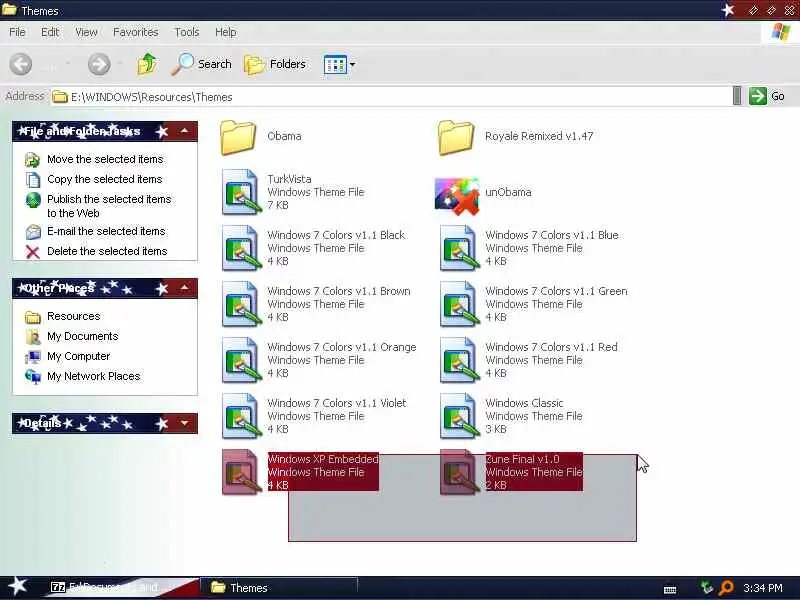The height and width of the screenshot is (600, 800).
Task: Click the Windows flag logo throbber
Action: [x=781, y=32]
